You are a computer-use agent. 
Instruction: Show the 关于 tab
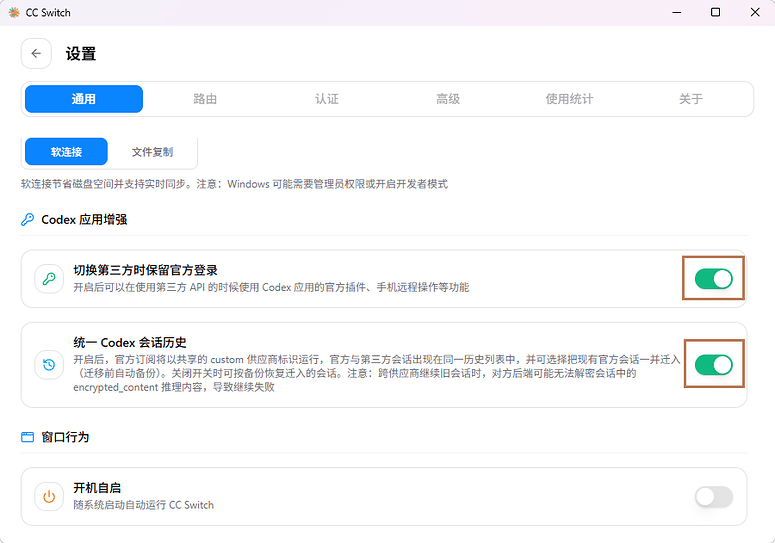[691, 99]
